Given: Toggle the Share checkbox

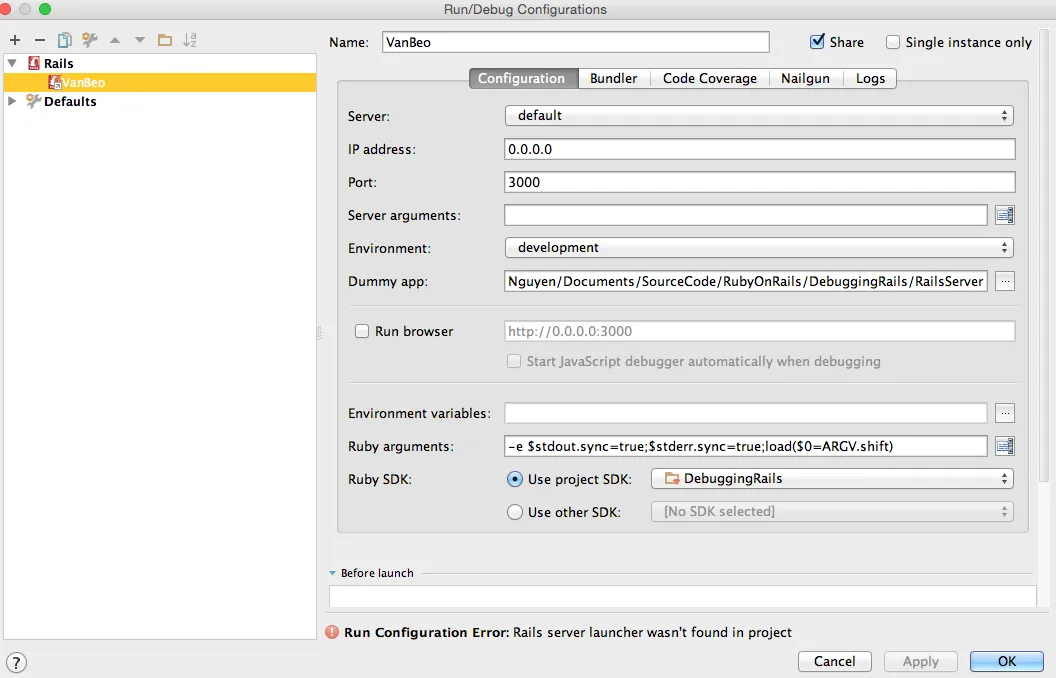Looking at the screenshot, I should pos(817,42).
